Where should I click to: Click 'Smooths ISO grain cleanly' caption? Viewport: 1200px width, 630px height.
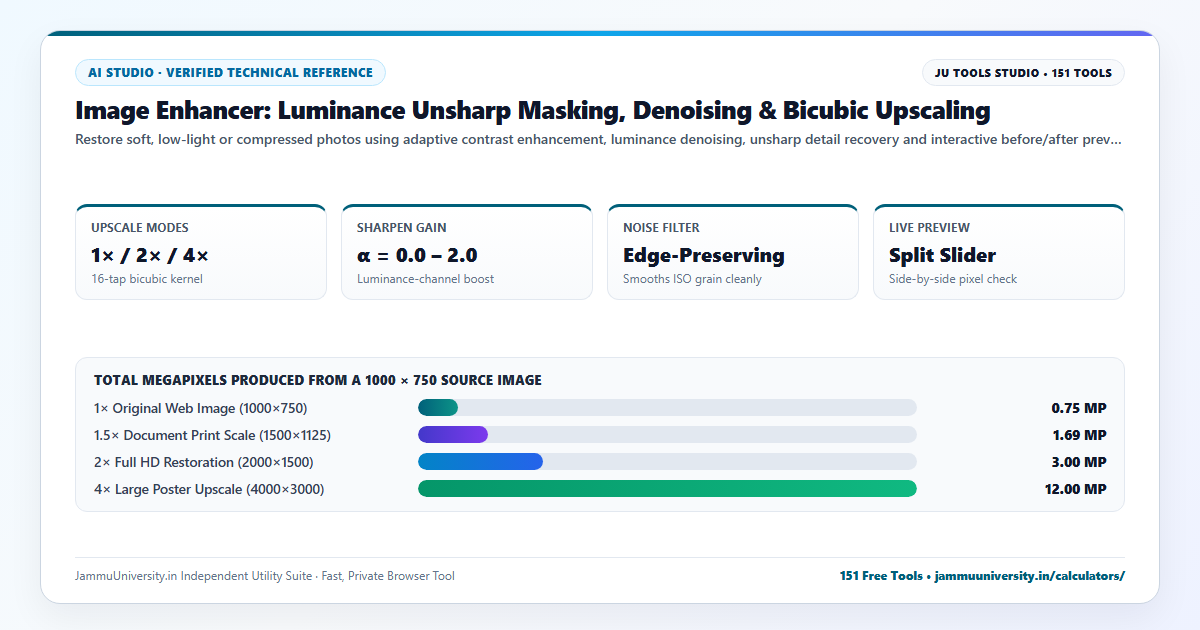[x=692, y=279]
